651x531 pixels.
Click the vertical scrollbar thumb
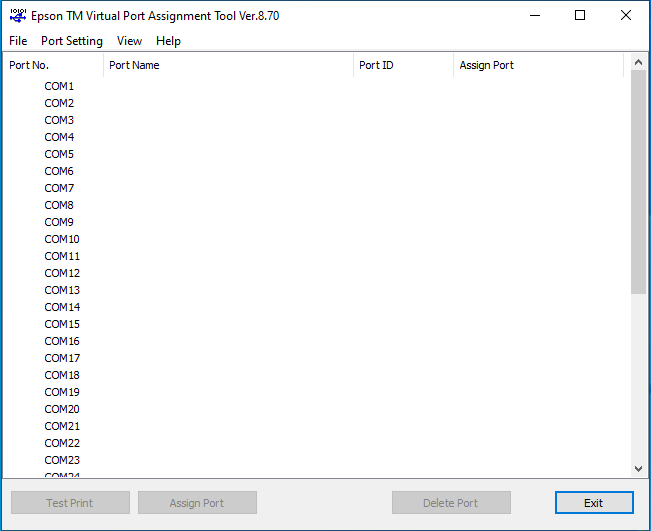[639, 182]
